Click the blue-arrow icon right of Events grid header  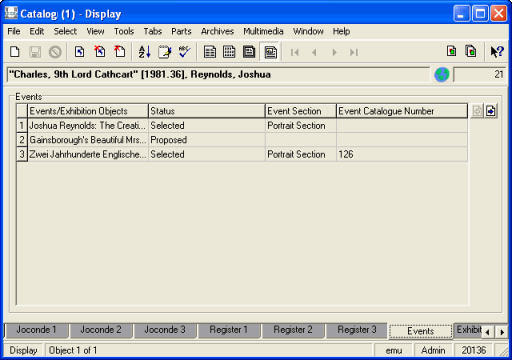[x=491, y=111]
